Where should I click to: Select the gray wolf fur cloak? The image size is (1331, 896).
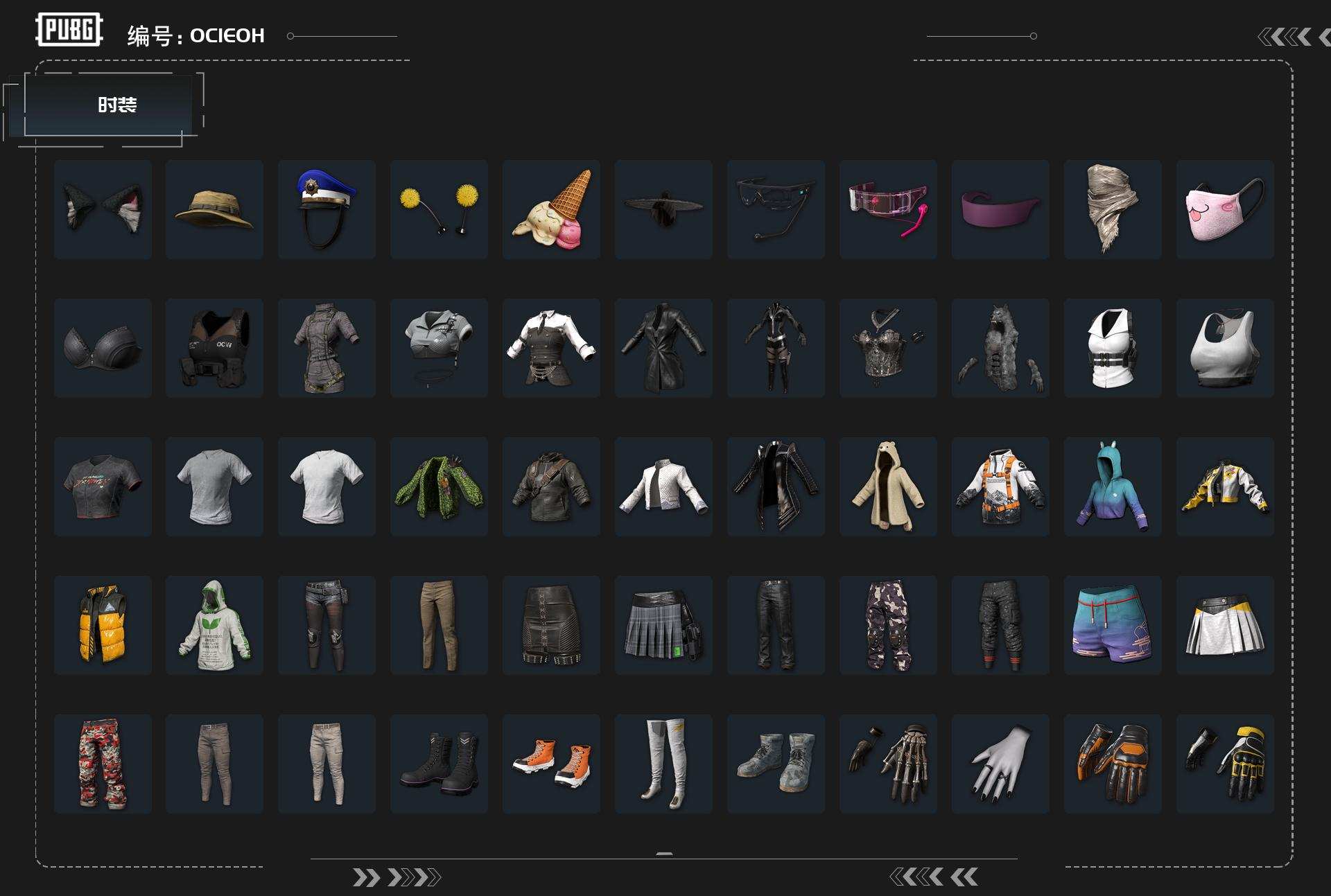point(1000,348)
